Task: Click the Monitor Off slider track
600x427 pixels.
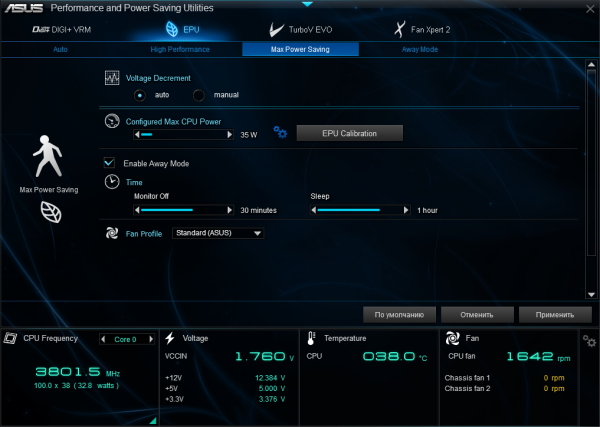Action: click(184, 210)
